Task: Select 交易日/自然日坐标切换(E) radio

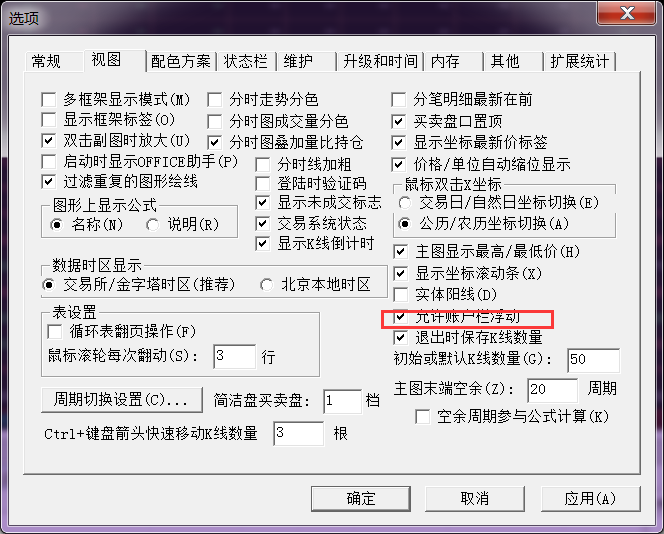Action: [x=405, y=203]
